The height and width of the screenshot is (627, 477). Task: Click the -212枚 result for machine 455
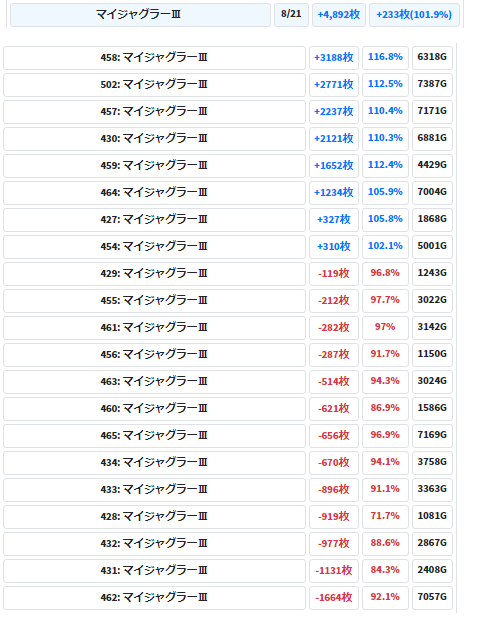point(333,301)
